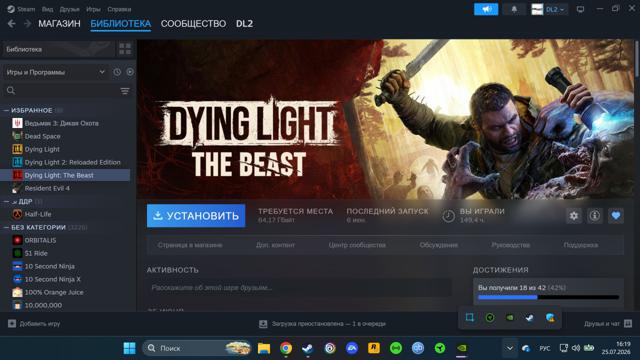Open the Справка menu
Screen dimensions: 640x360
pos(119,9)
